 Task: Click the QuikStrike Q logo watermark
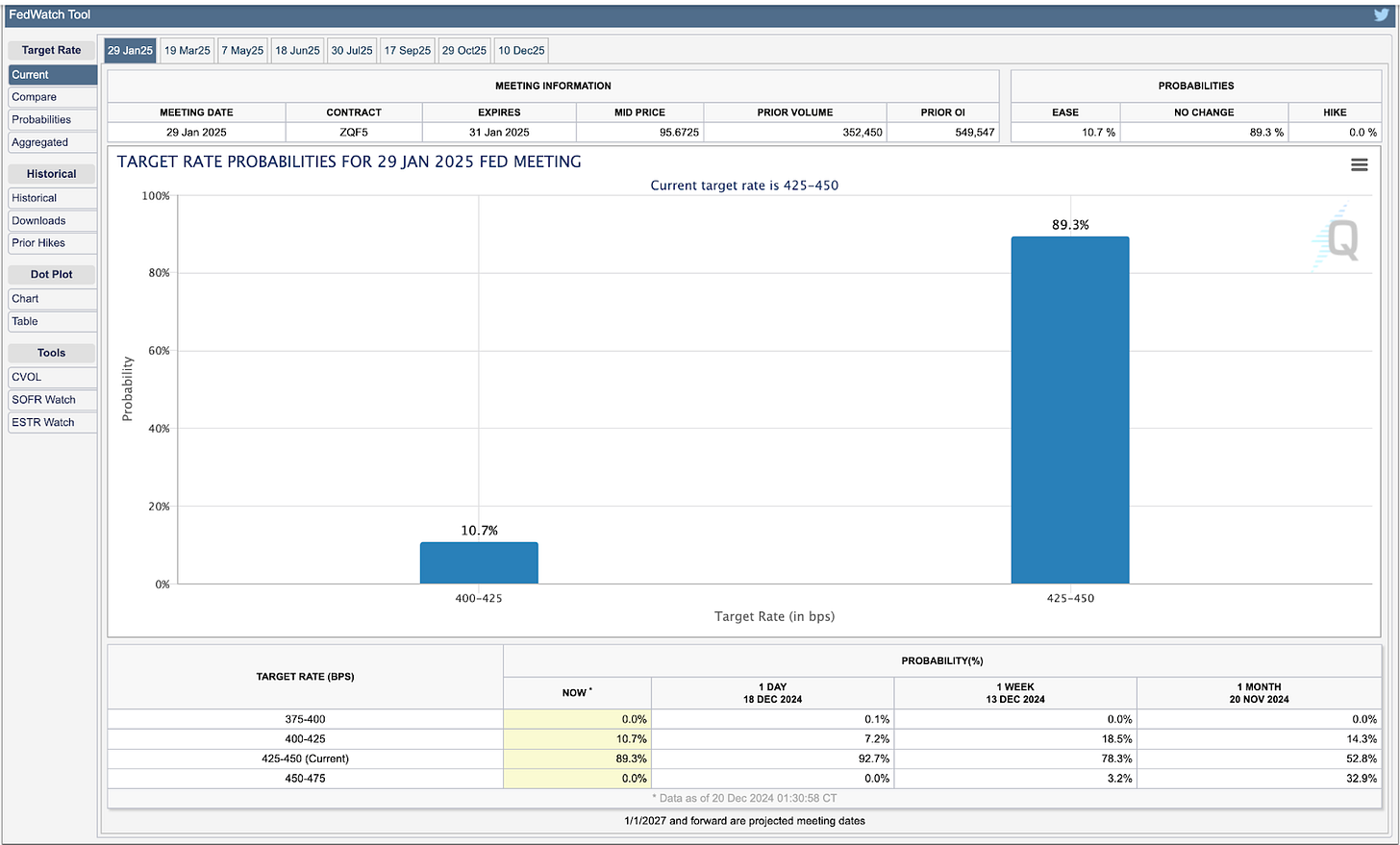(1337, 238)
